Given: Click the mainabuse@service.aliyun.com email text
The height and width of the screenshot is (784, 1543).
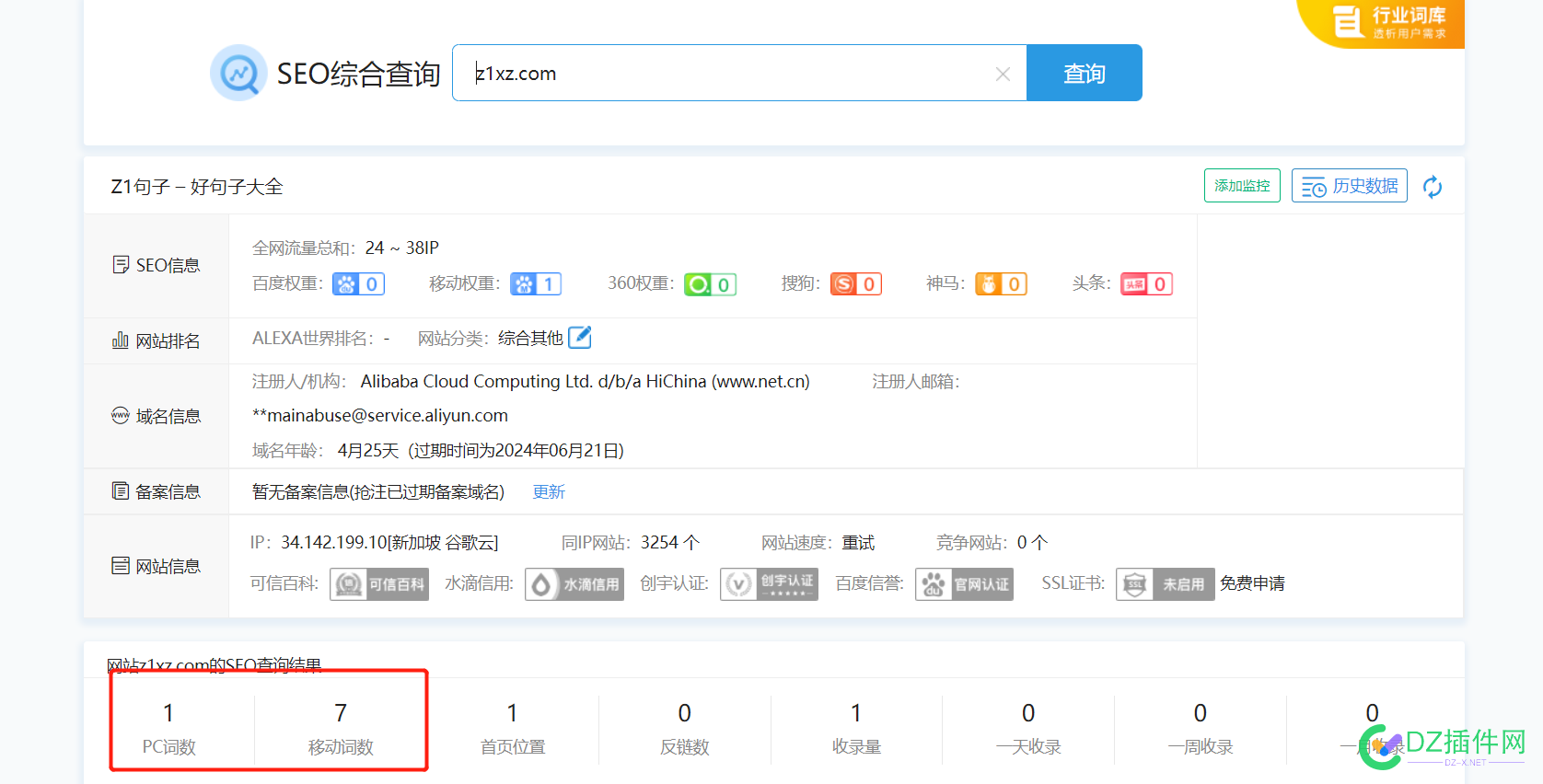Looking at the screenshot, I should 380,416.
